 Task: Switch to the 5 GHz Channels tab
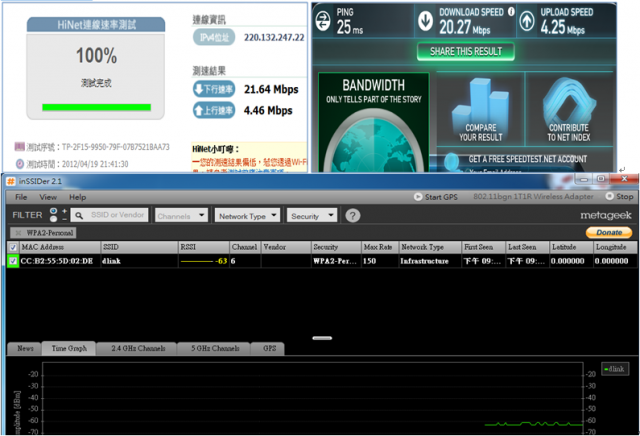tap(215, 349)
